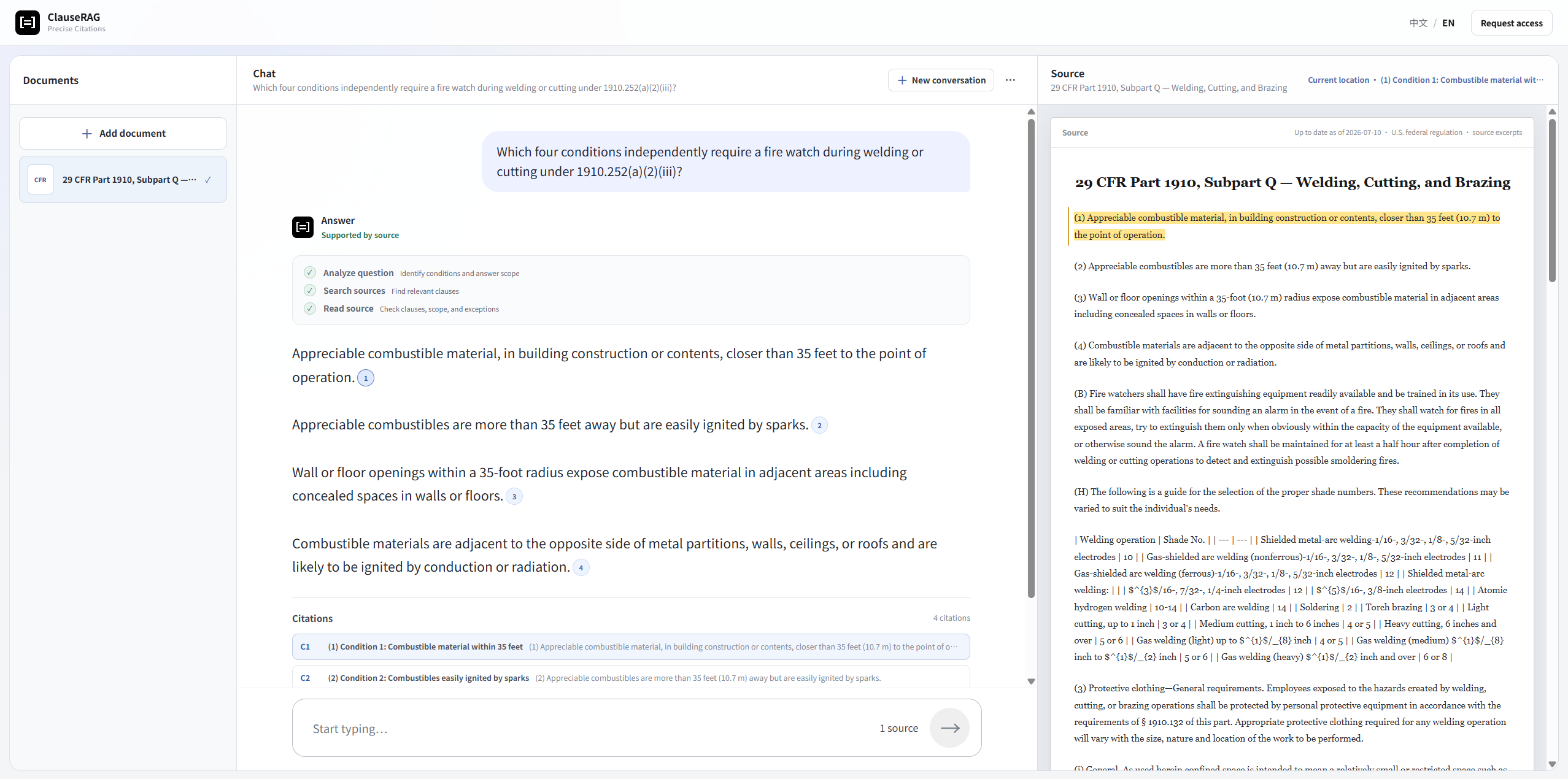Image resolution: width=1568 pixels, height=779 pixels.
Task: Click source panel scrollbar down arrow
Action: pos(1552,764)
